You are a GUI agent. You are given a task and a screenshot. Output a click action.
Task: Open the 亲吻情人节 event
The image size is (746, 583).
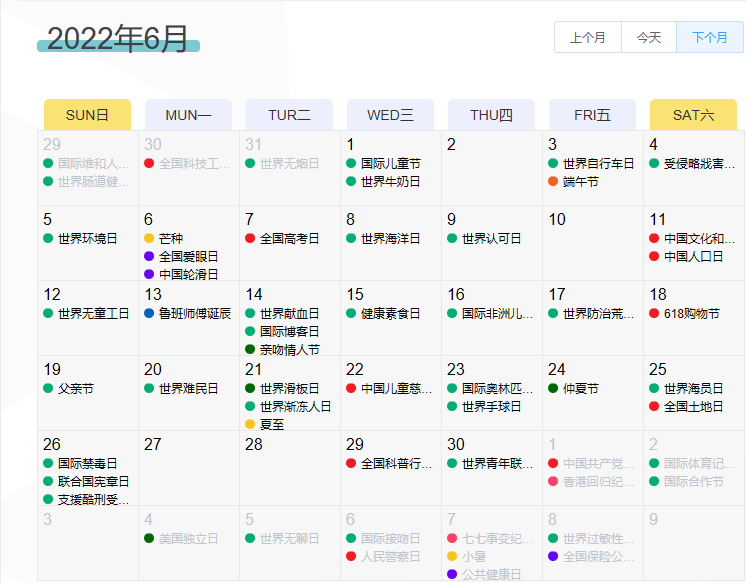click(283, 350)
